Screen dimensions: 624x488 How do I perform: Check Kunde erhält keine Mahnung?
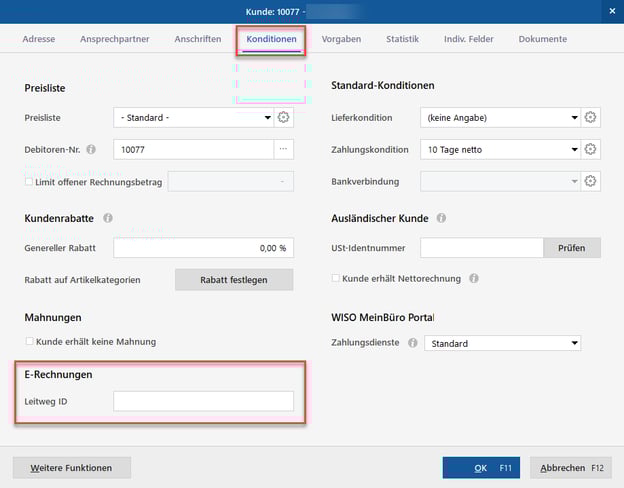tap(29, 342)
